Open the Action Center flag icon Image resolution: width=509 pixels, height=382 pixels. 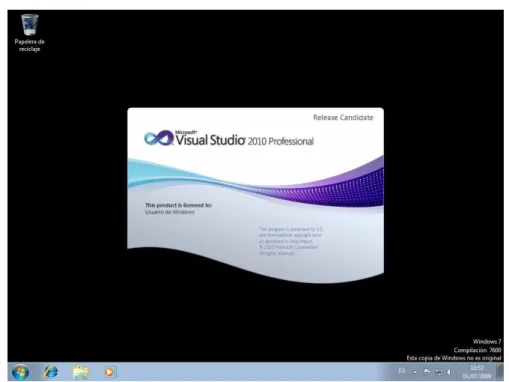click(427, 371)
